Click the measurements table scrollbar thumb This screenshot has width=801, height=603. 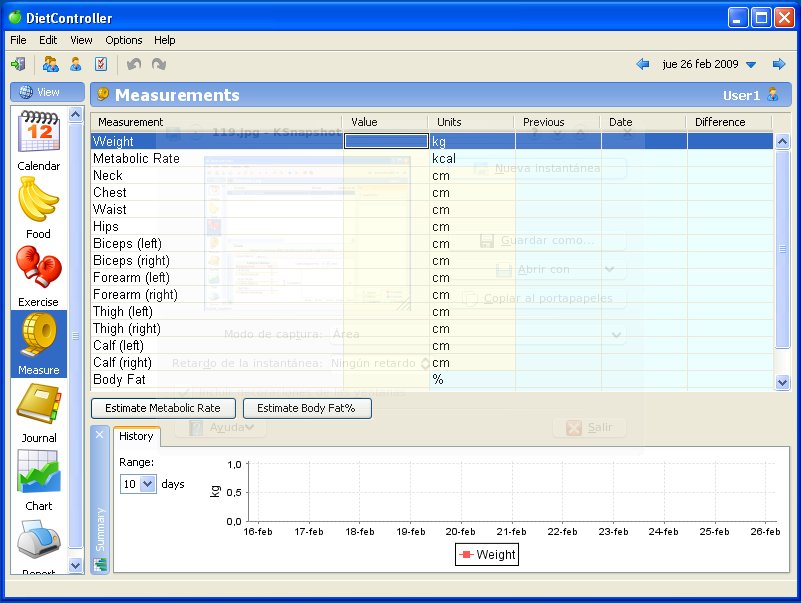[x=782, y=249]
